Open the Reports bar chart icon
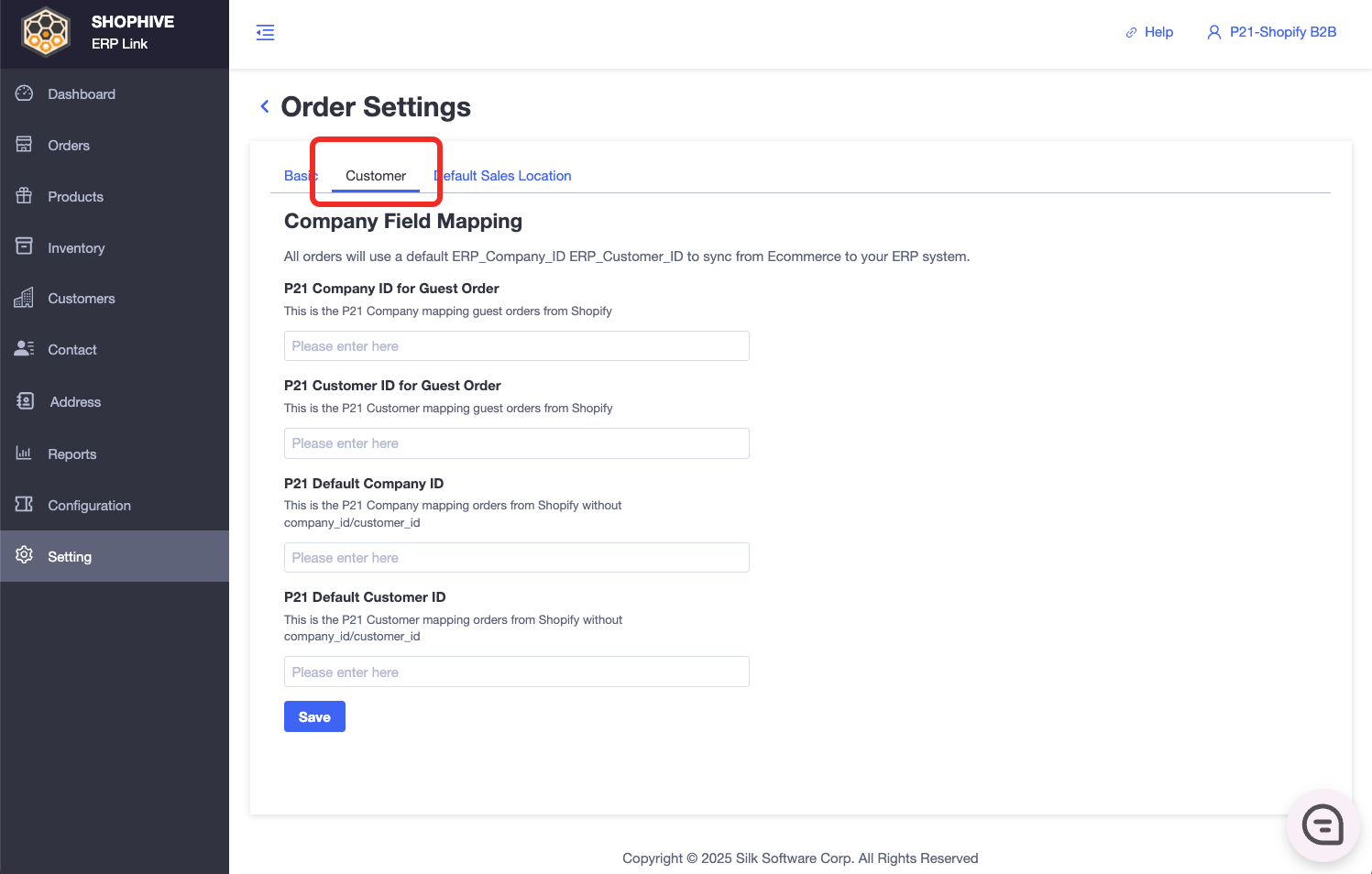 click(x=25, y=453)
